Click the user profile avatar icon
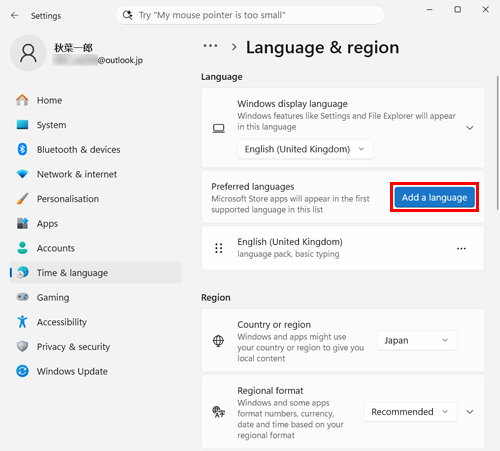The image size is (500, 451). coord(28,53)
